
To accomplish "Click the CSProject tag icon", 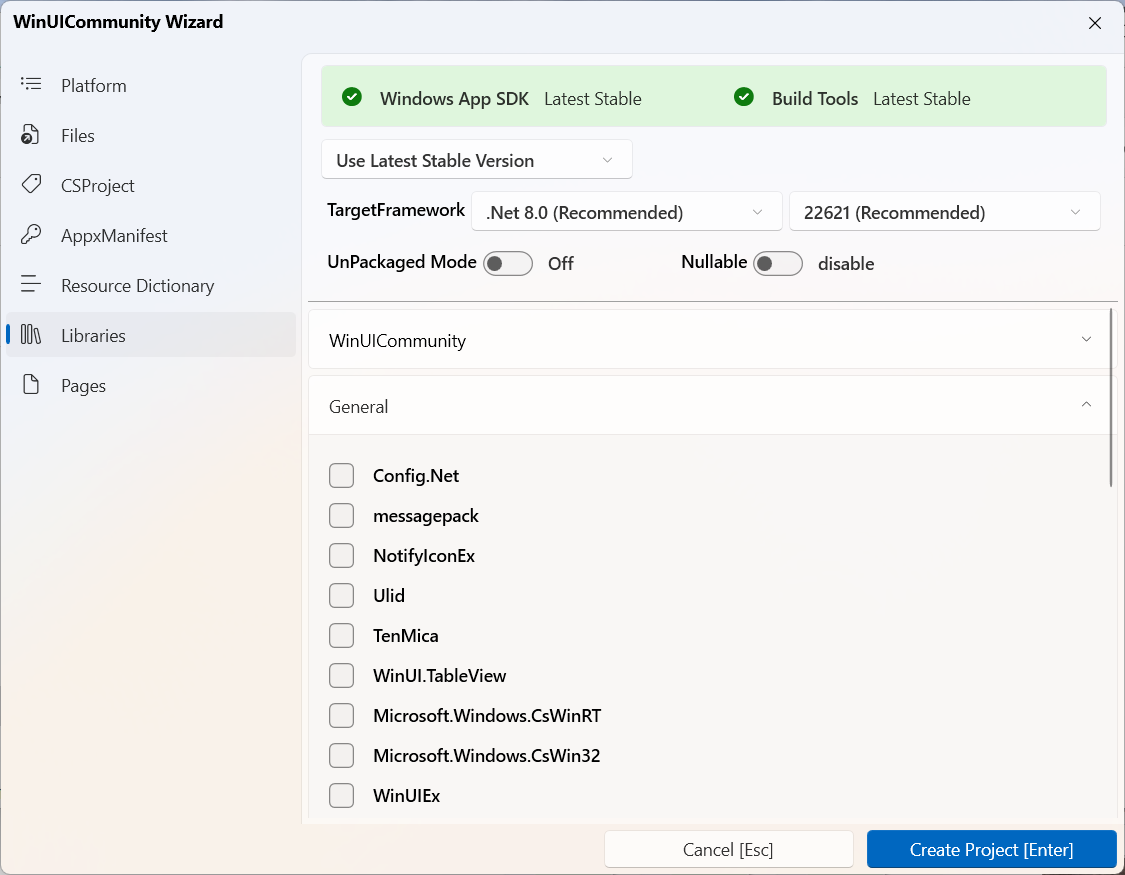I will coord(31,184).
